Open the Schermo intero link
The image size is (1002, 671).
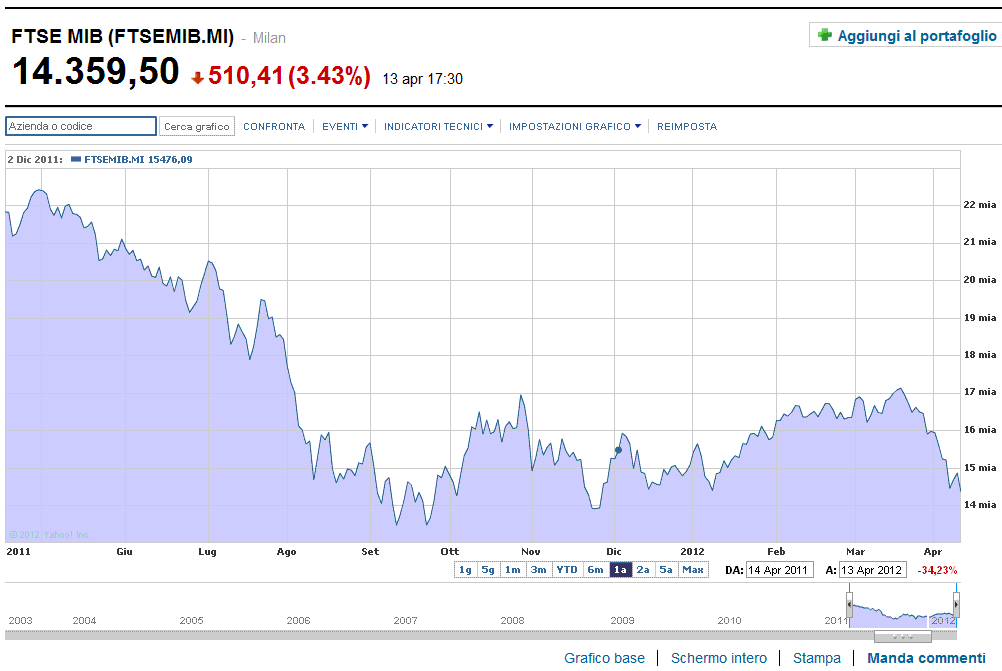tap(719, 658)
